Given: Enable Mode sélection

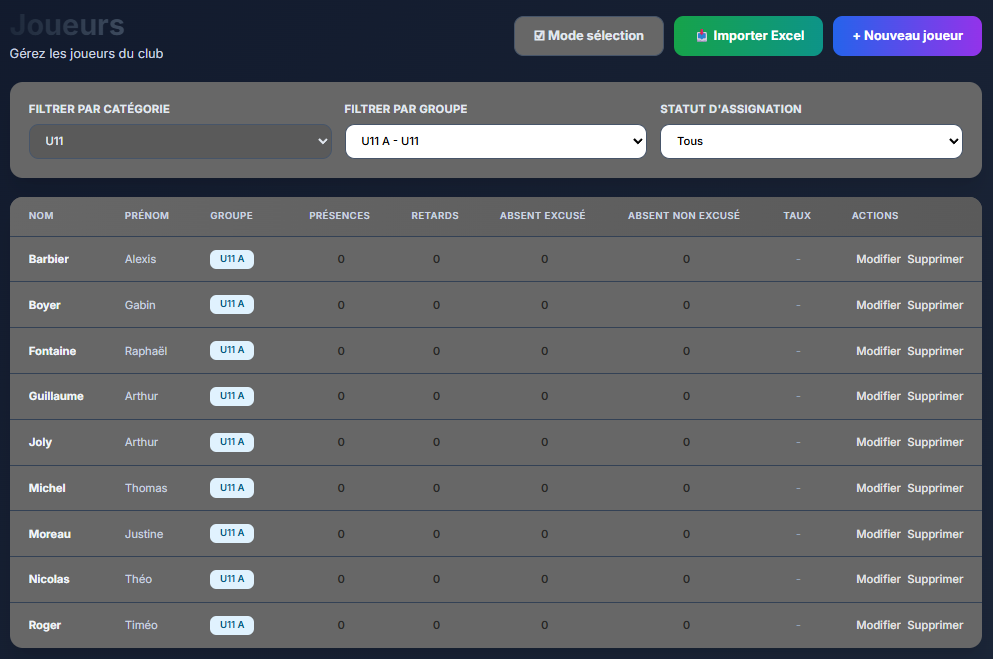Looking at the screenshot, I should (588, 35).
